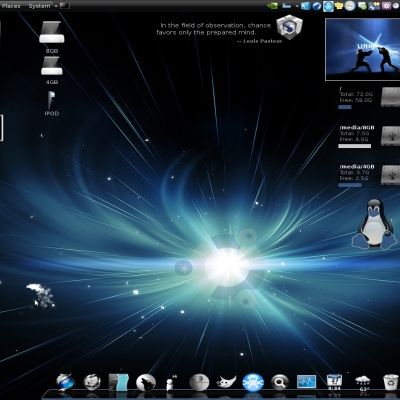Open the Places menu

coord(11,6)
